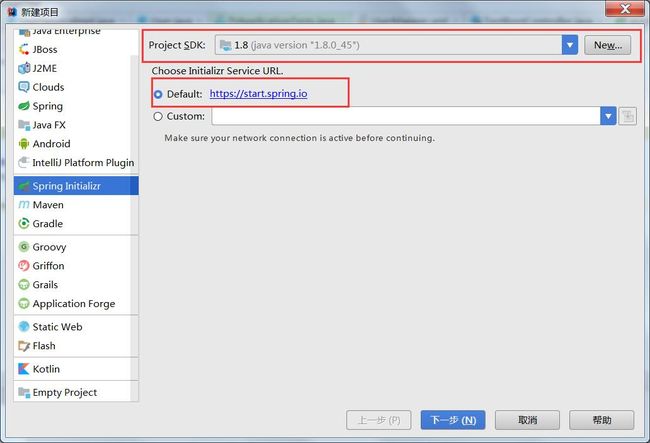Click the Application Forge list label
This screenshot has height=443, width=650.
[74, 304]
